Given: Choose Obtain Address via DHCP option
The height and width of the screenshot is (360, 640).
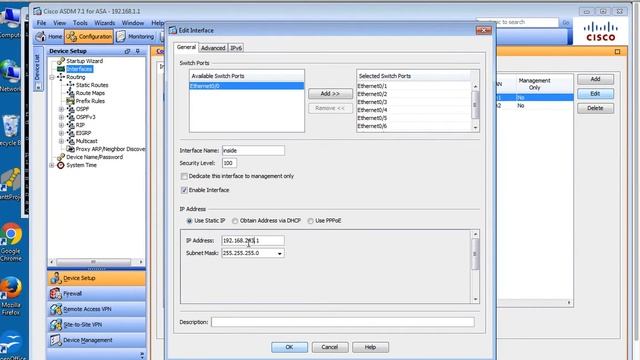Looking at the screenshot, I should [x=235, y=221].
